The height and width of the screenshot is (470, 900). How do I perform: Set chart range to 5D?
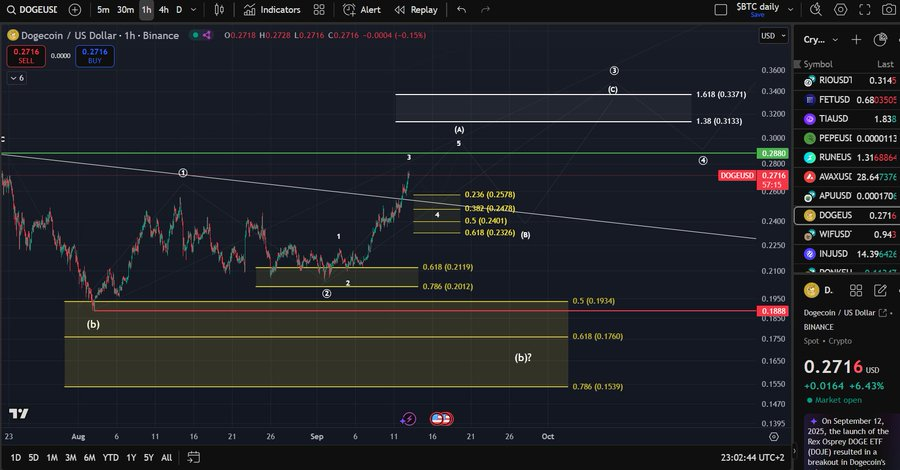coord(33,457)
